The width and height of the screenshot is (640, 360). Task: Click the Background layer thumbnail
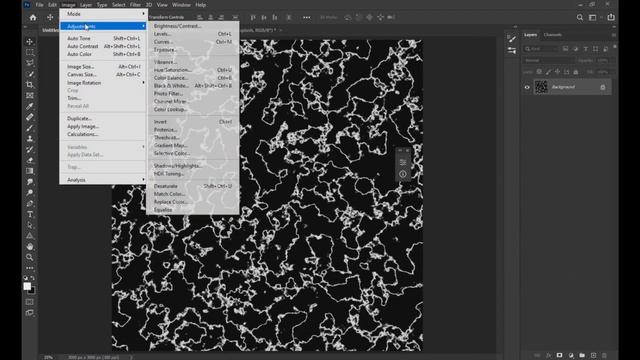[541, 87]
